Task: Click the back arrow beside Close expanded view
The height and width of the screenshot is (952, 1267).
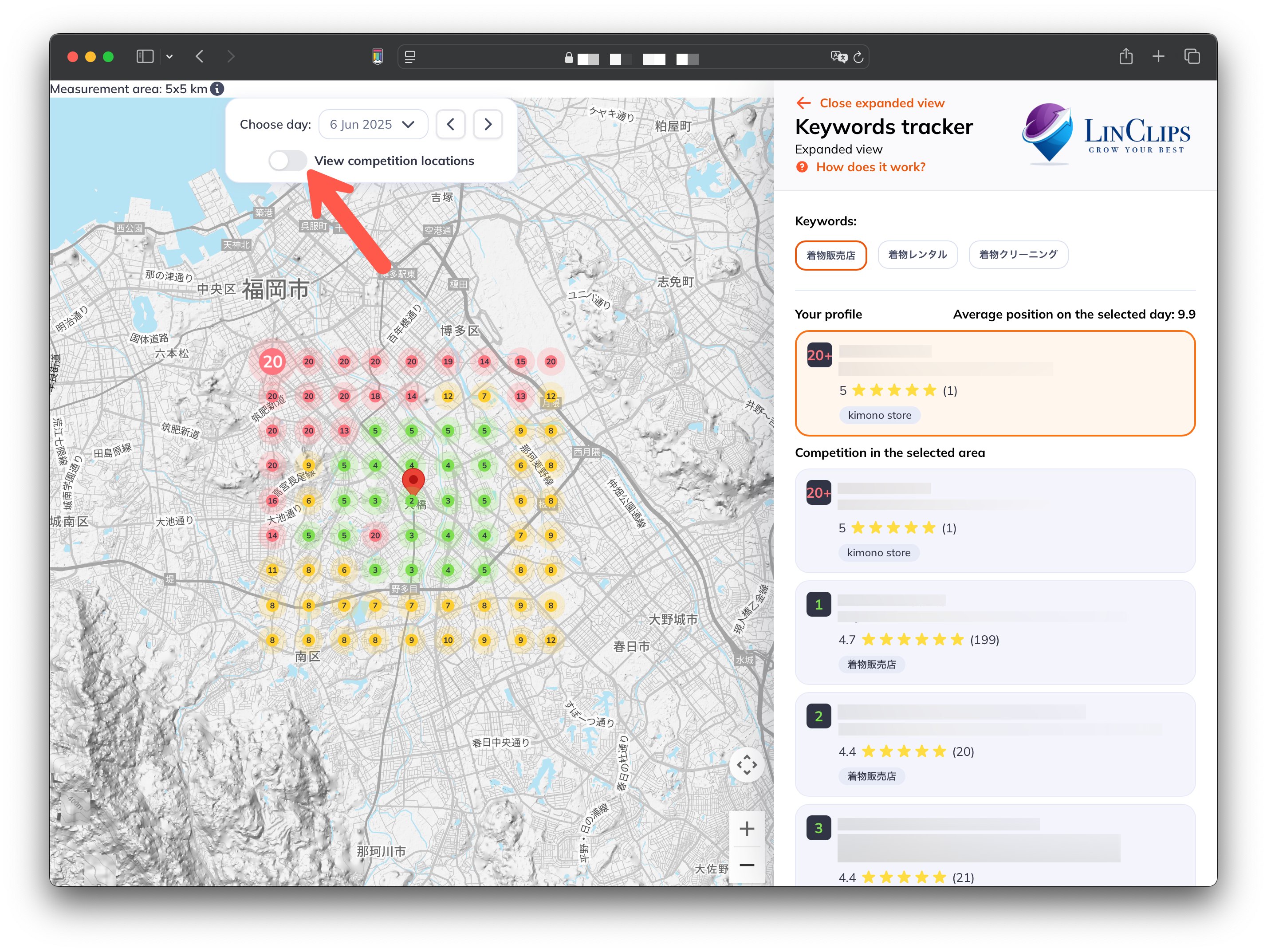Action: click(803, 103)
